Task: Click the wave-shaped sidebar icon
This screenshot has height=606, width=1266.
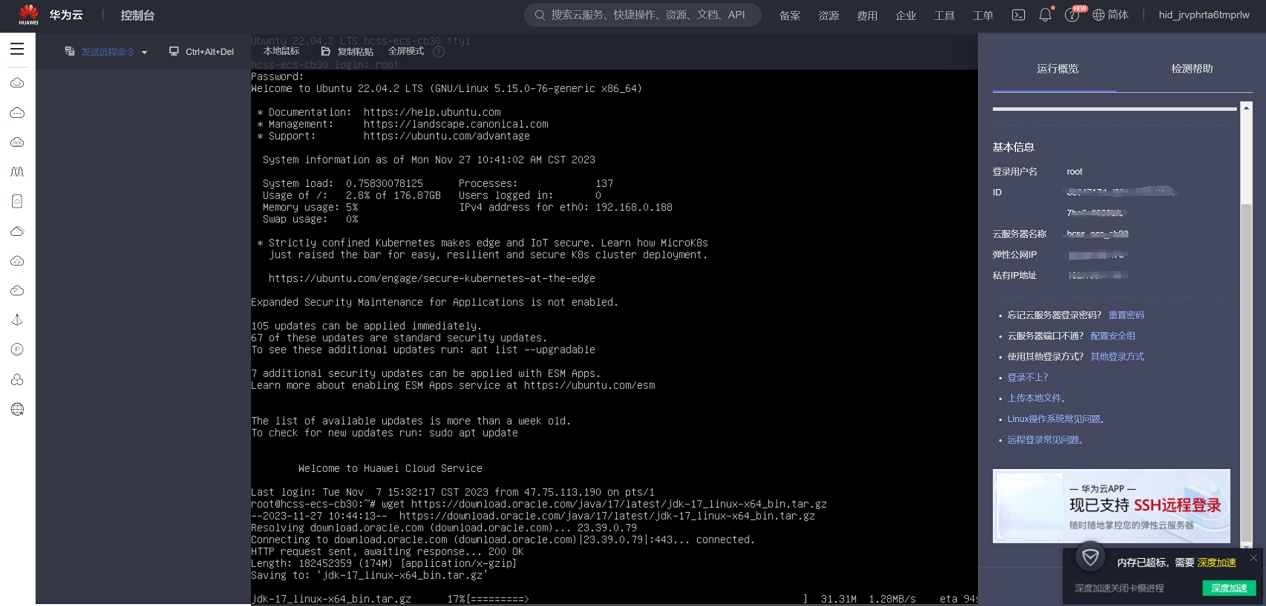Action: (x=17, y=172)
